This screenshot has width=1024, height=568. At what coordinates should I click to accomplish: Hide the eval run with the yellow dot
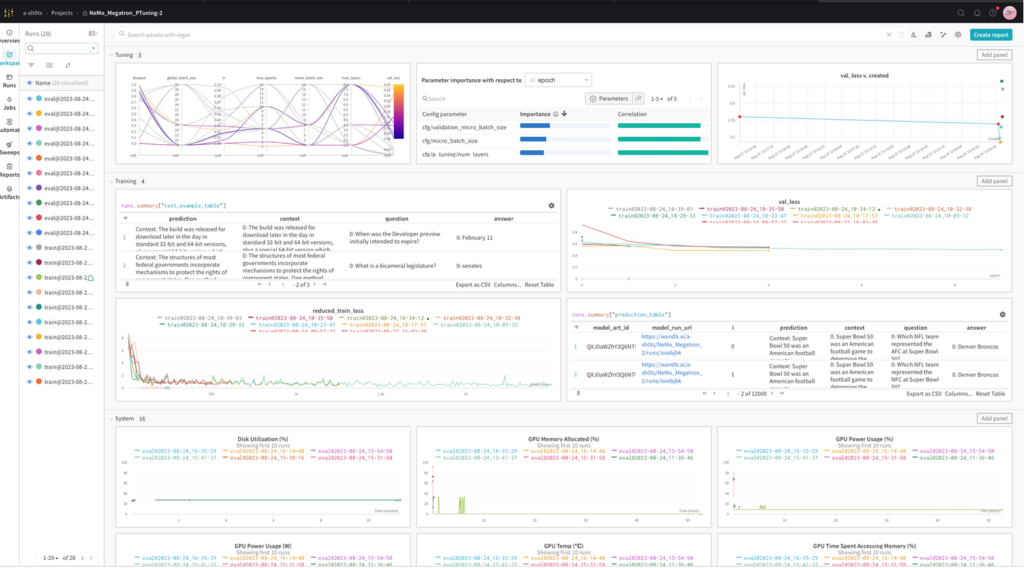coord(29,114)
